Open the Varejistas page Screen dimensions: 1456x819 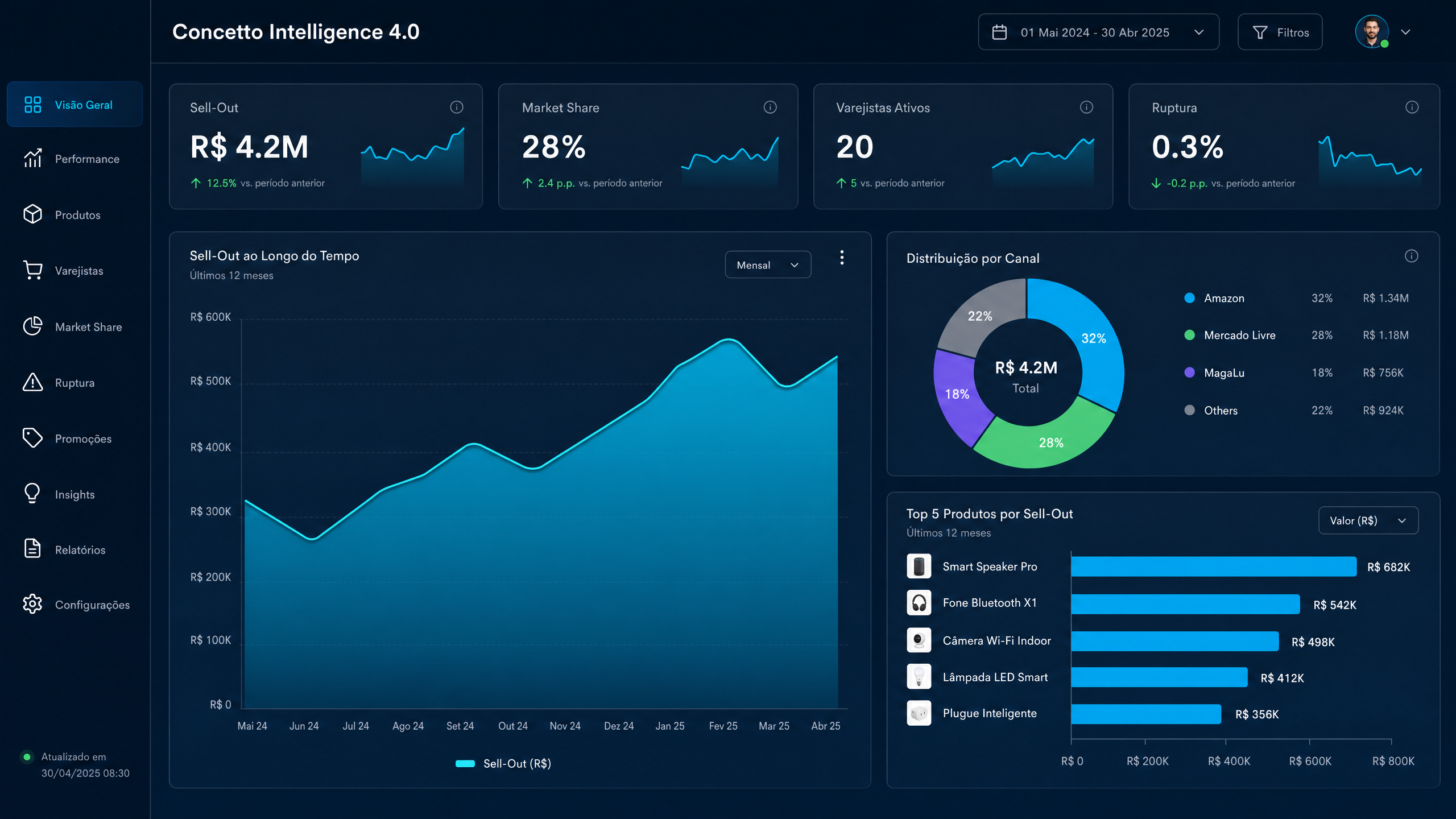(75, 271)
